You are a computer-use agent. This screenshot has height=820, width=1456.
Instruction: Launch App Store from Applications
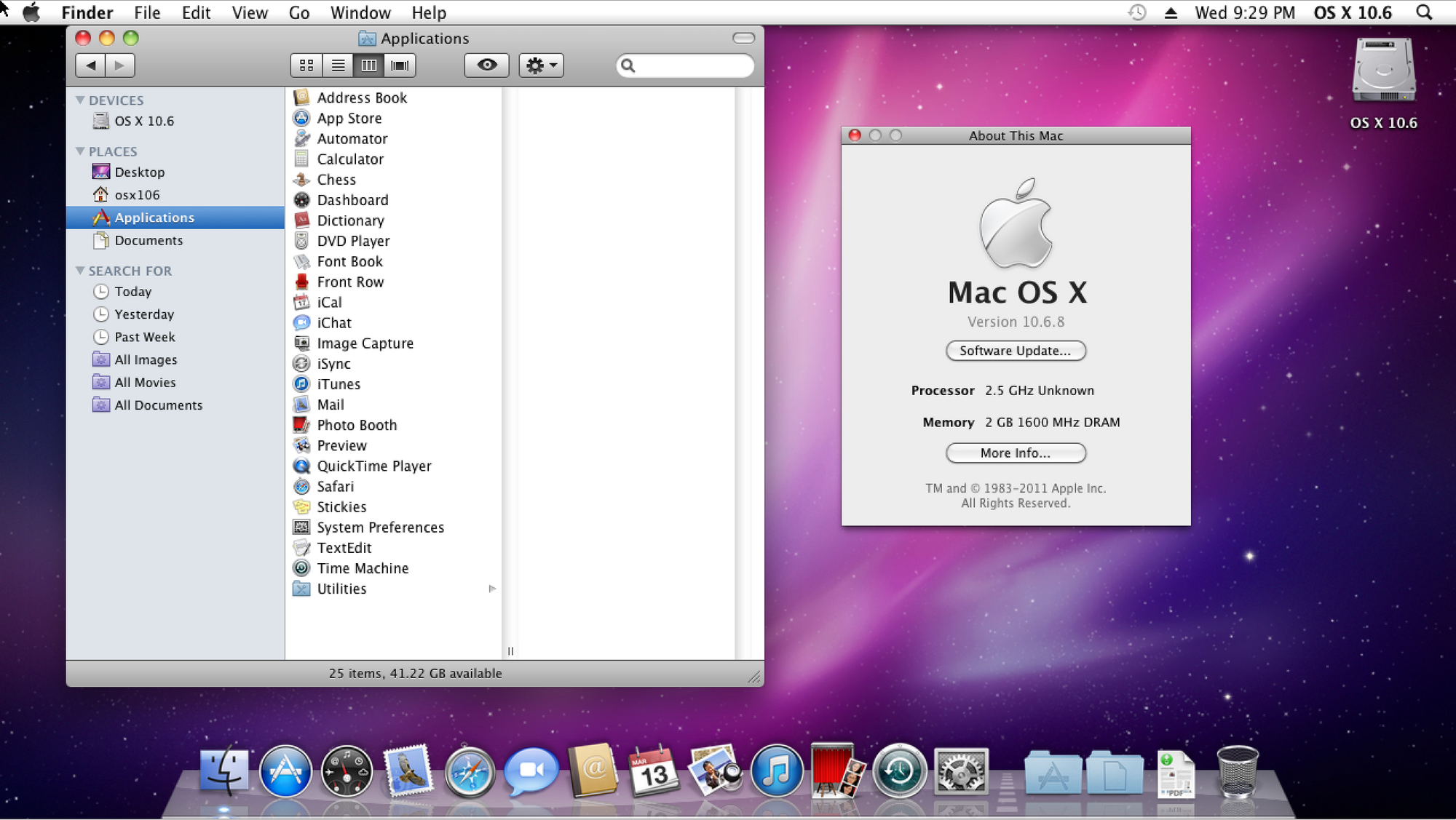[349, 117]
